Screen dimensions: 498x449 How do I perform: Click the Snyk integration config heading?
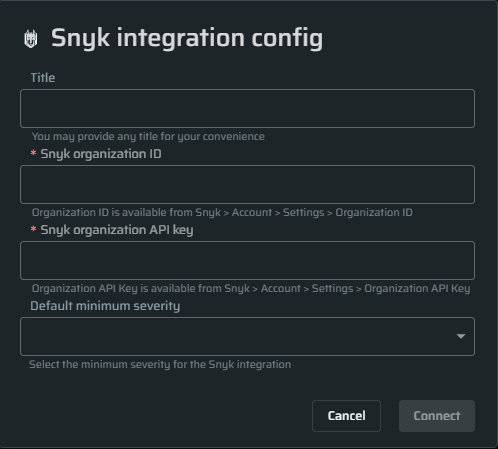coord(187,38)
